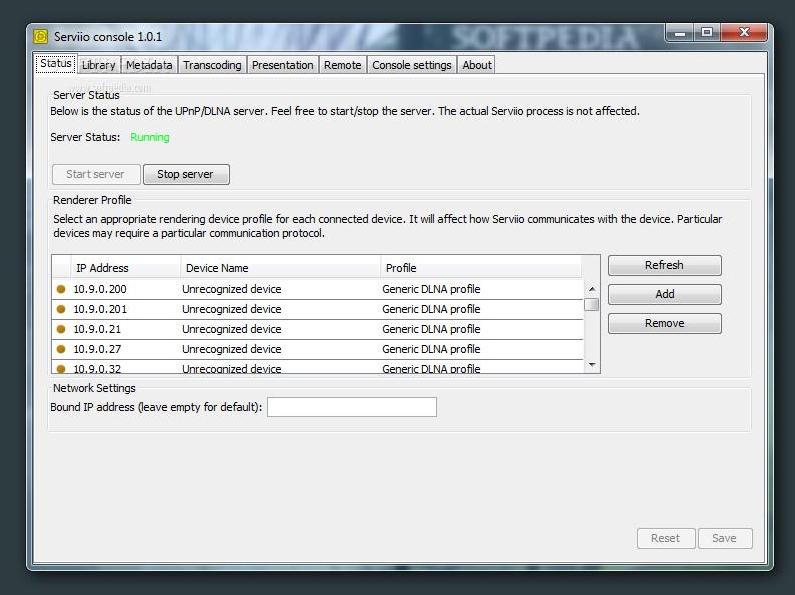Click the device list scroll down arrow

point(592,365)
